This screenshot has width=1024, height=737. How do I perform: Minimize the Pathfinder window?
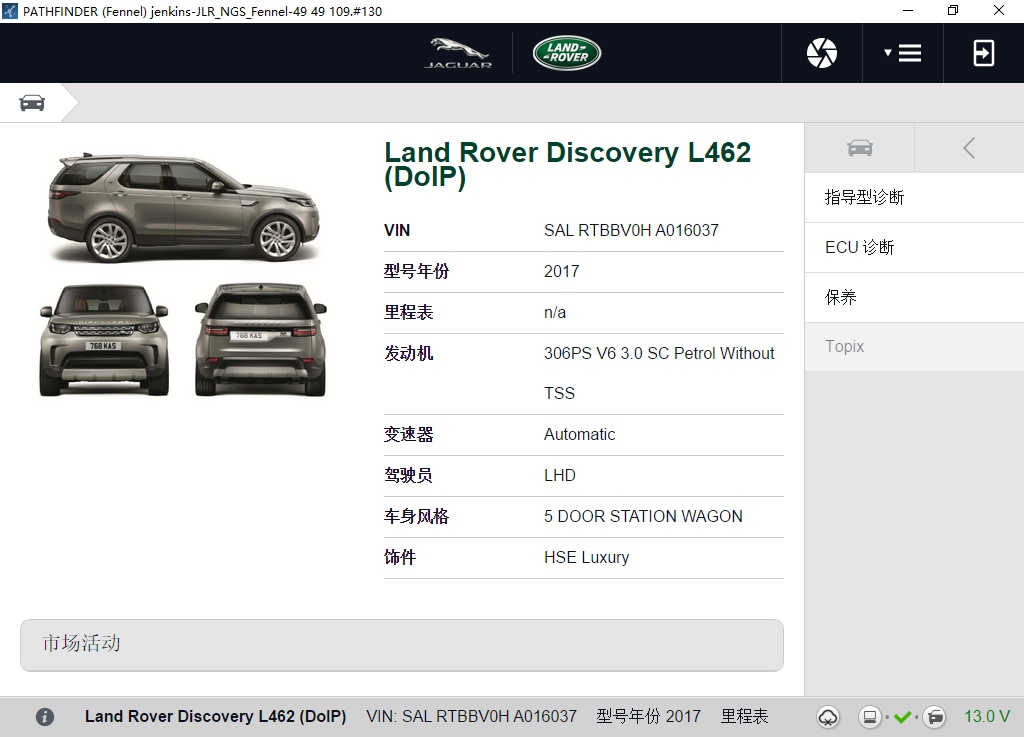pos(908,11)
